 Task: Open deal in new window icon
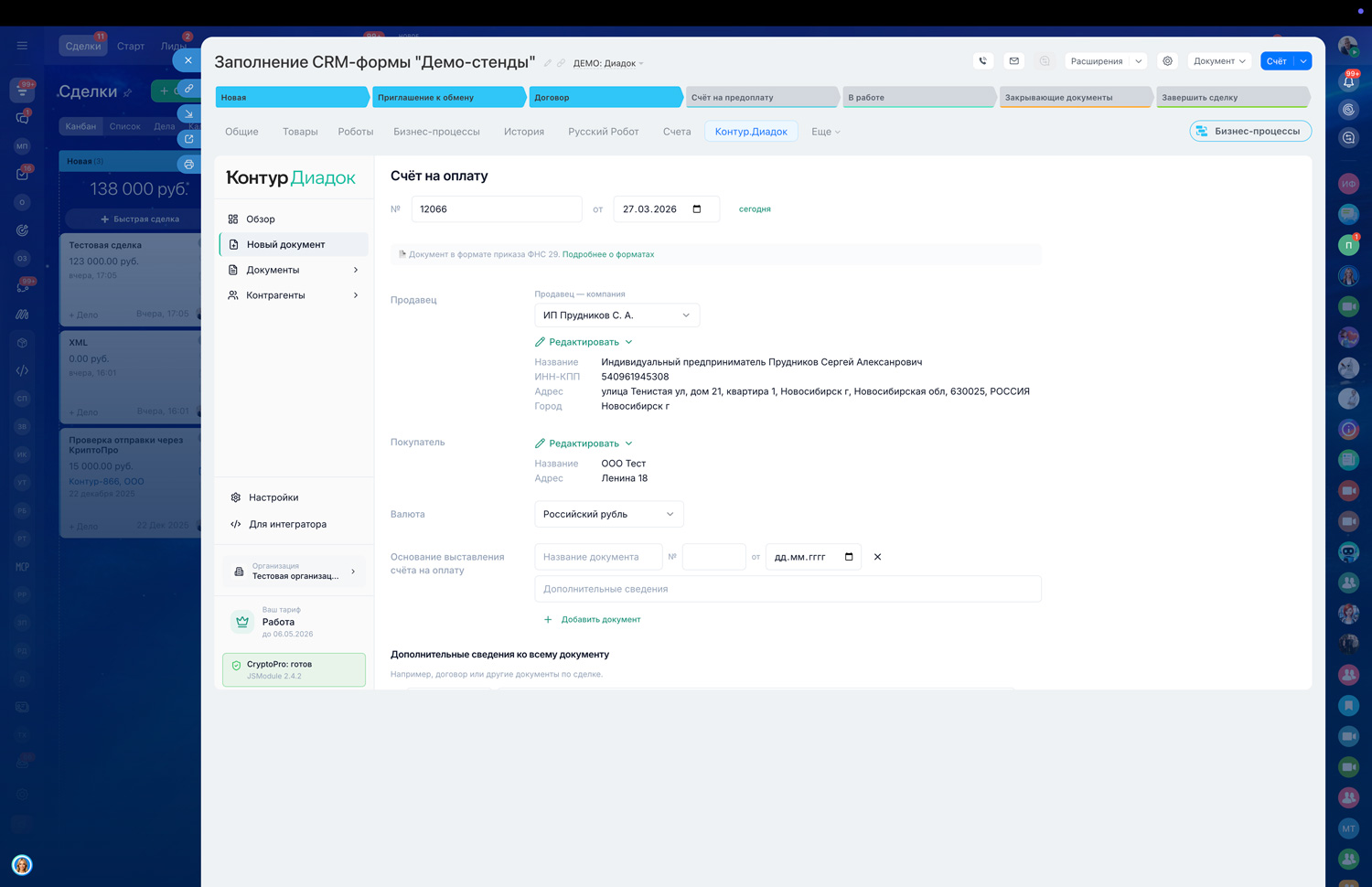188,139
